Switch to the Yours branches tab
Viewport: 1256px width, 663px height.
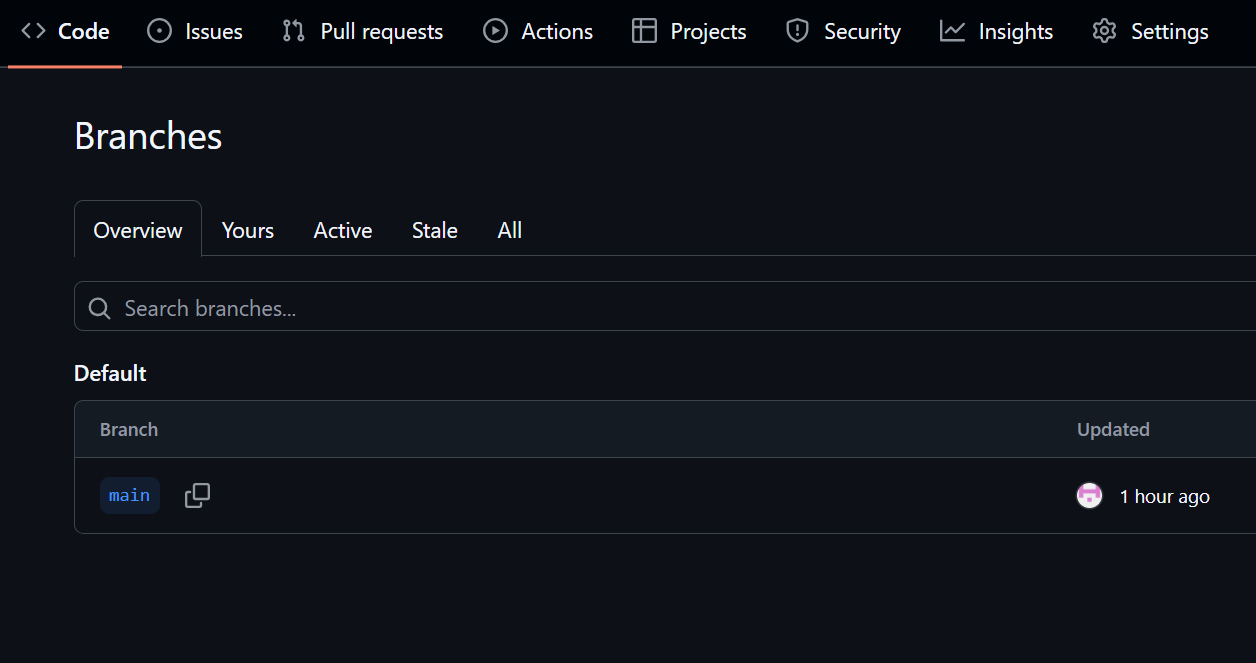tap(248, 230)
